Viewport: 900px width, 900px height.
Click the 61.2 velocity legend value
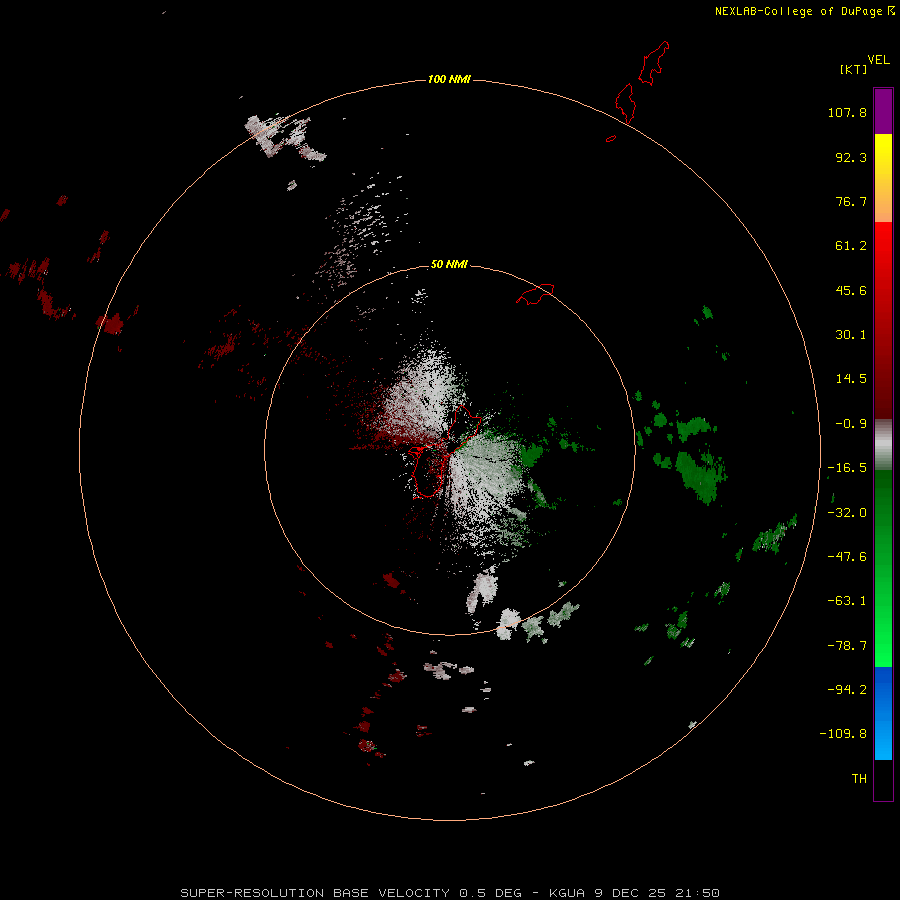(851, 246)
